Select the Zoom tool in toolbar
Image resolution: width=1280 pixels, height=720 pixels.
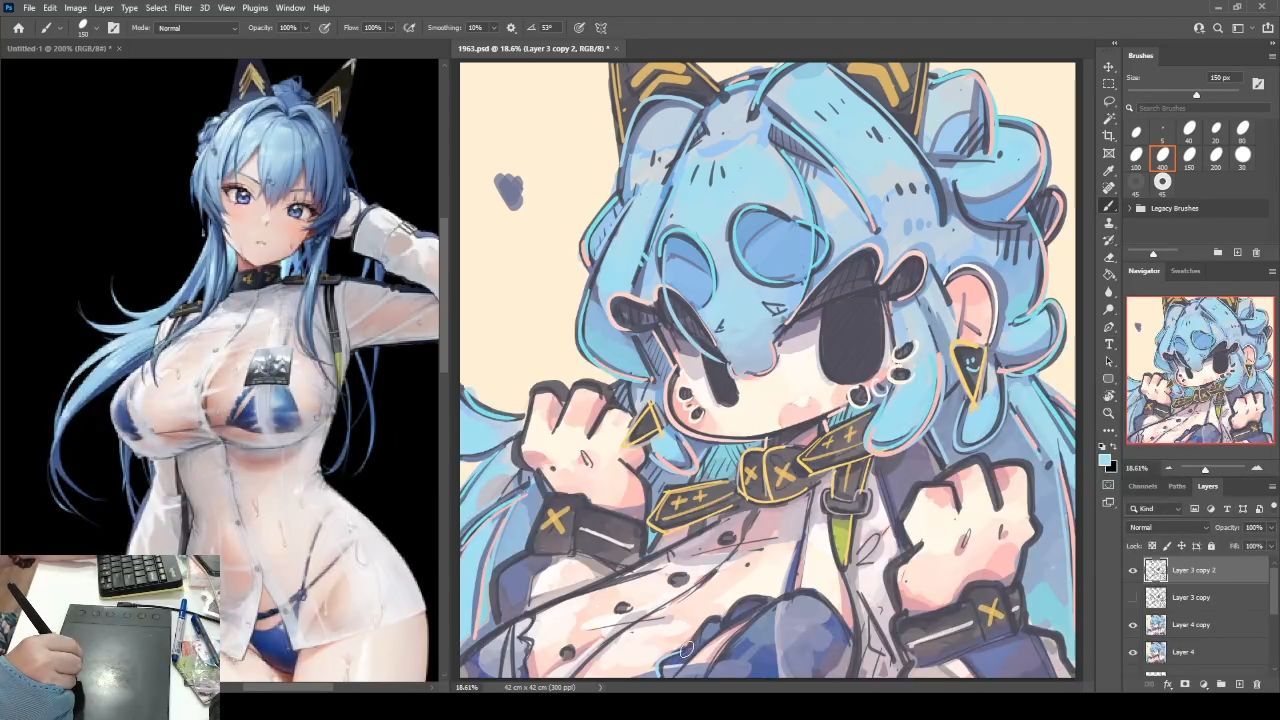(x=1109, y=413)
